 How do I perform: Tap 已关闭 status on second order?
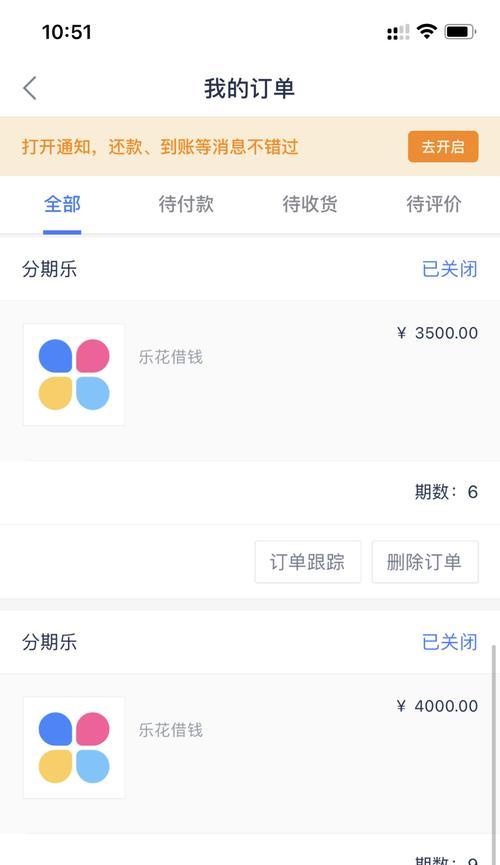450,642
